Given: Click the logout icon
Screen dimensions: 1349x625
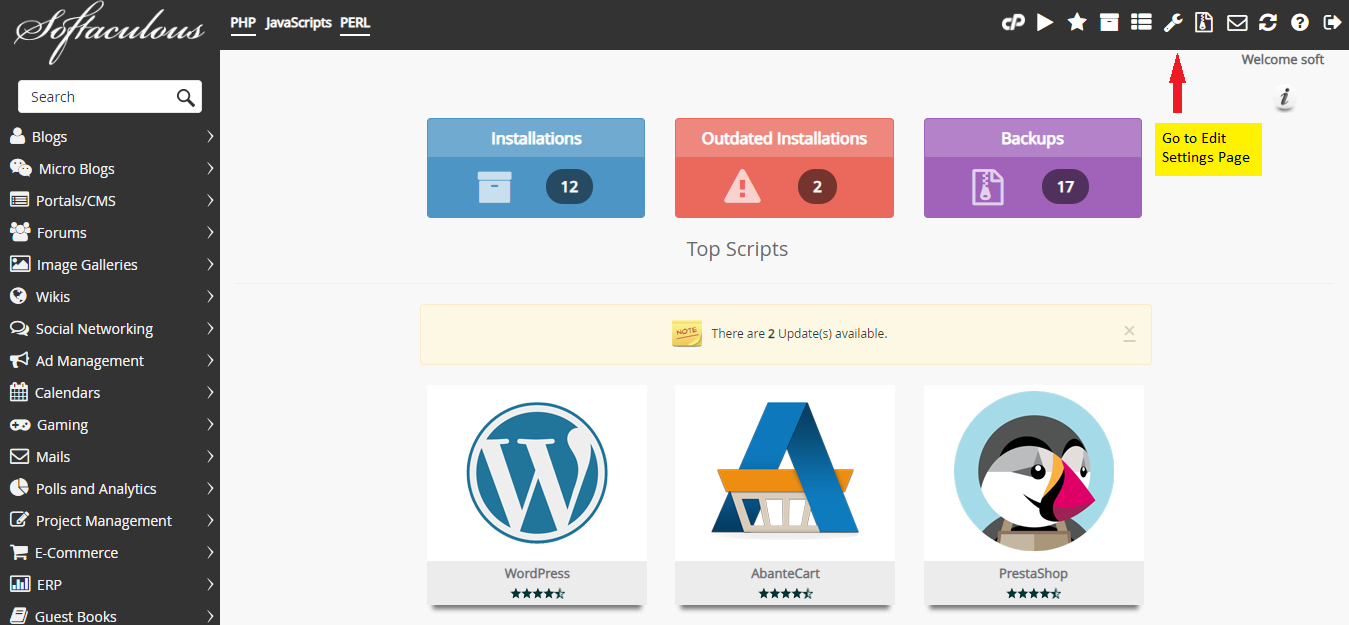Looking at the screenshot, I should point(1332,22).
